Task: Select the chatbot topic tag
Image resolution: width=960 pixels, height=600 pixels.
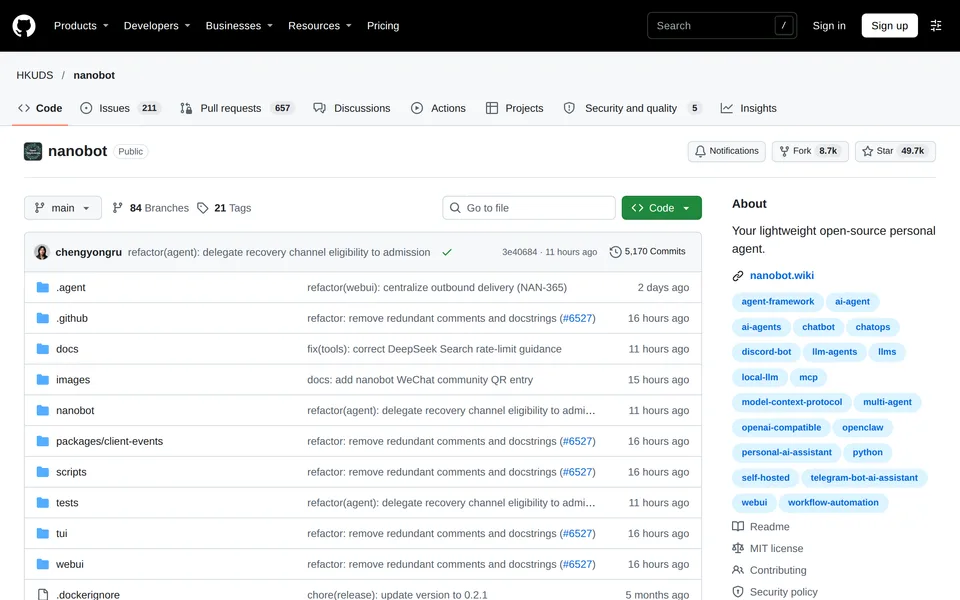Action: tap(818, 327)
